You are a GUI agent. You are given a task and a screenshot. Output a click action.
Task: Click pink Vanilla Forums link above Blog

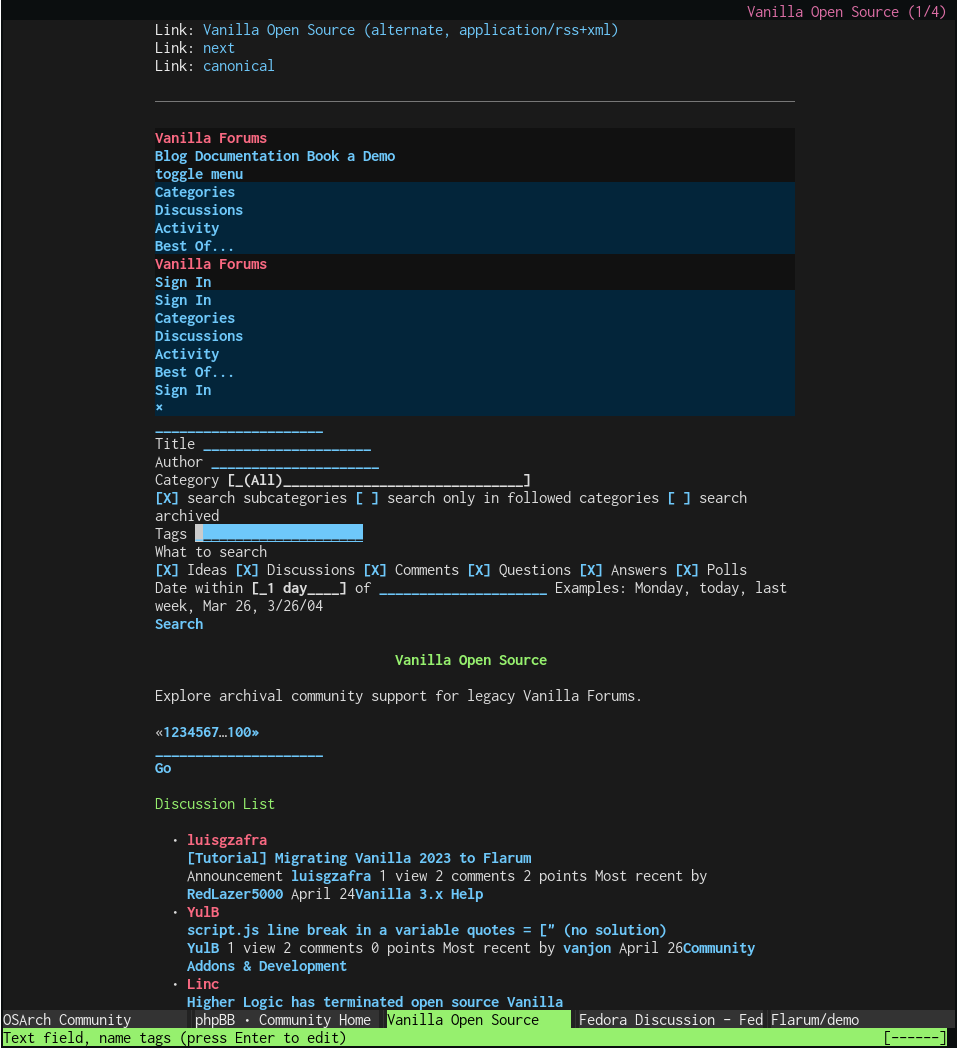(x=211, y=138)
